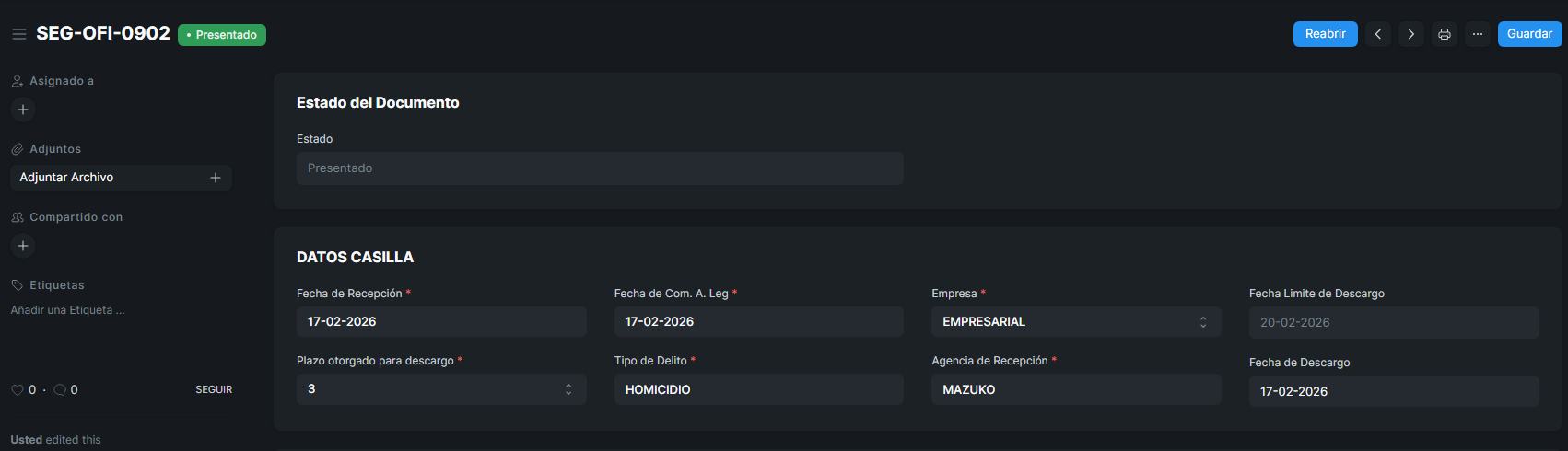The image size is (1568, 451).
Task: Click Añadir una Etiqueta tag field
Action: coord(67,310)
